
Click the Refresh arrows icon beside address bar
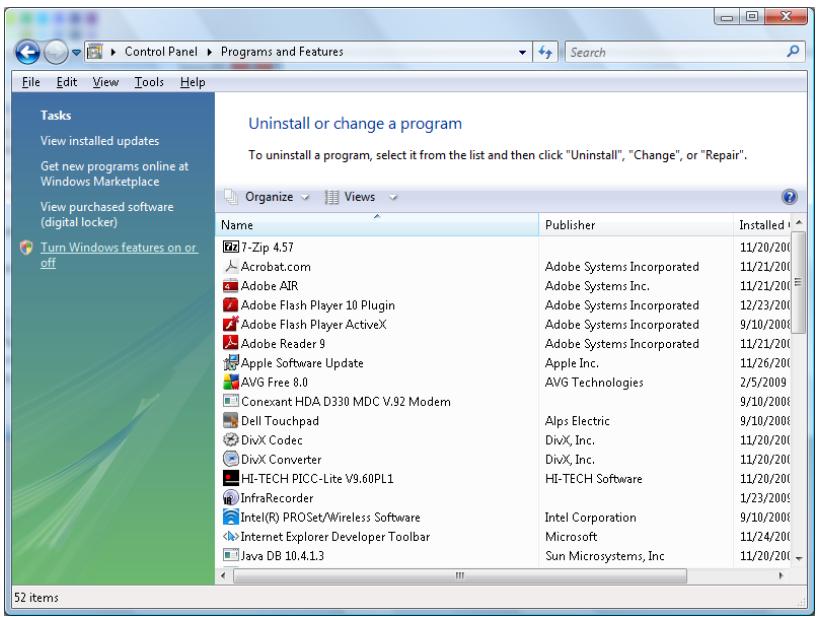[545, 52]
